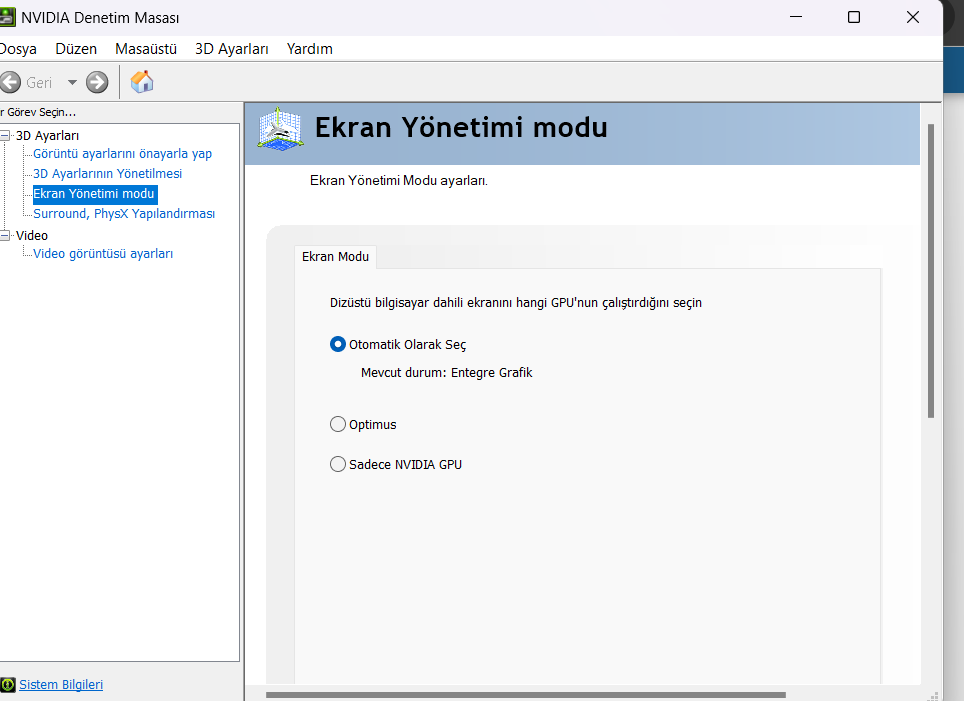Click the Geri back arrow icon
Viewport: 964px width, 701px height.
9,82
